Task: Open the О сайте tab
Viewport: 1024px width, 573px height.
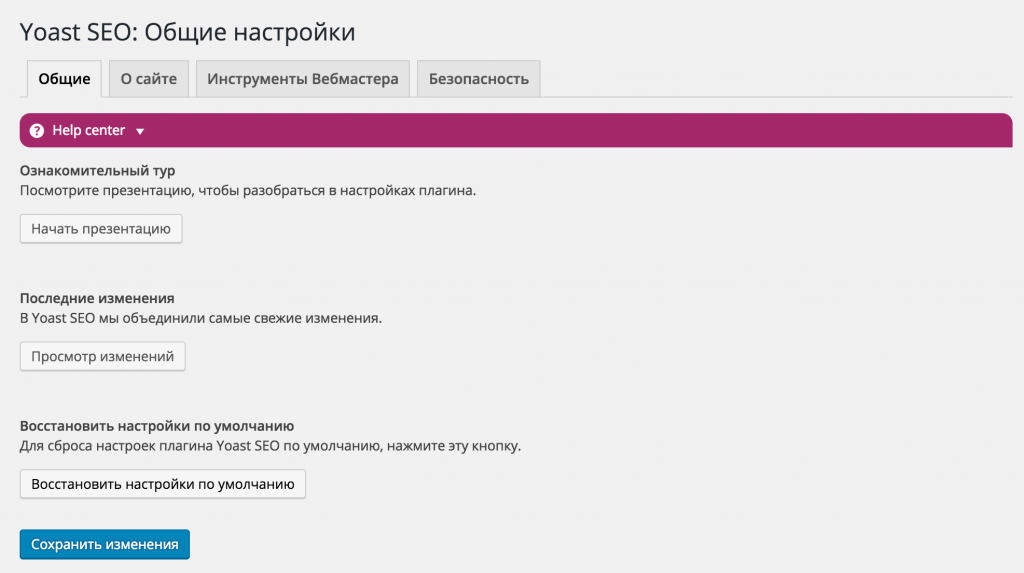Action: pyautogui.click(x=149, y=79)
